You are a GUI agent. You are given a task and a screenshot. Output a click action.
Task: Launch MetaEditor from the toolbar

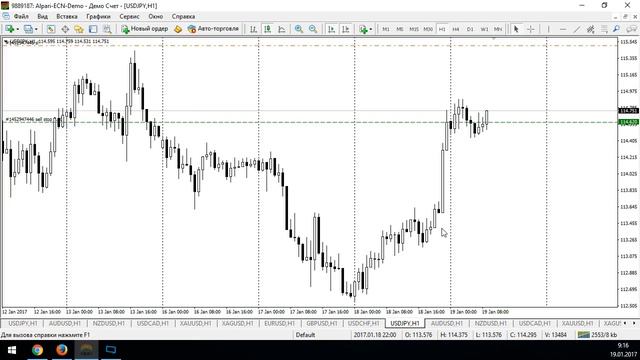click(x=178, y=29)
